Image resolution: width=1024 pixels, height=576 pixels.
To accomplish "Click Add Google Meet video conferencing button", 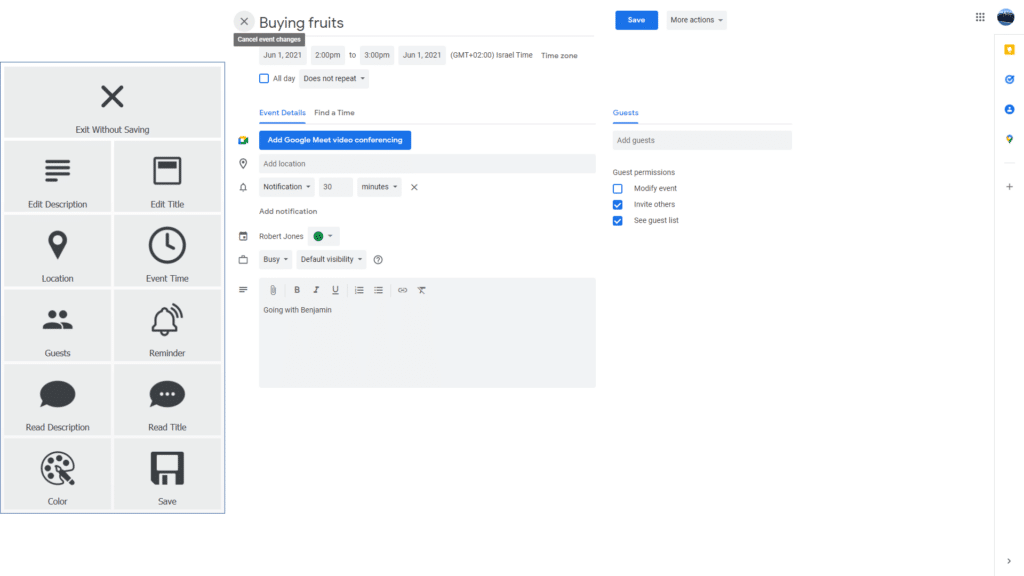I will 334,140.
